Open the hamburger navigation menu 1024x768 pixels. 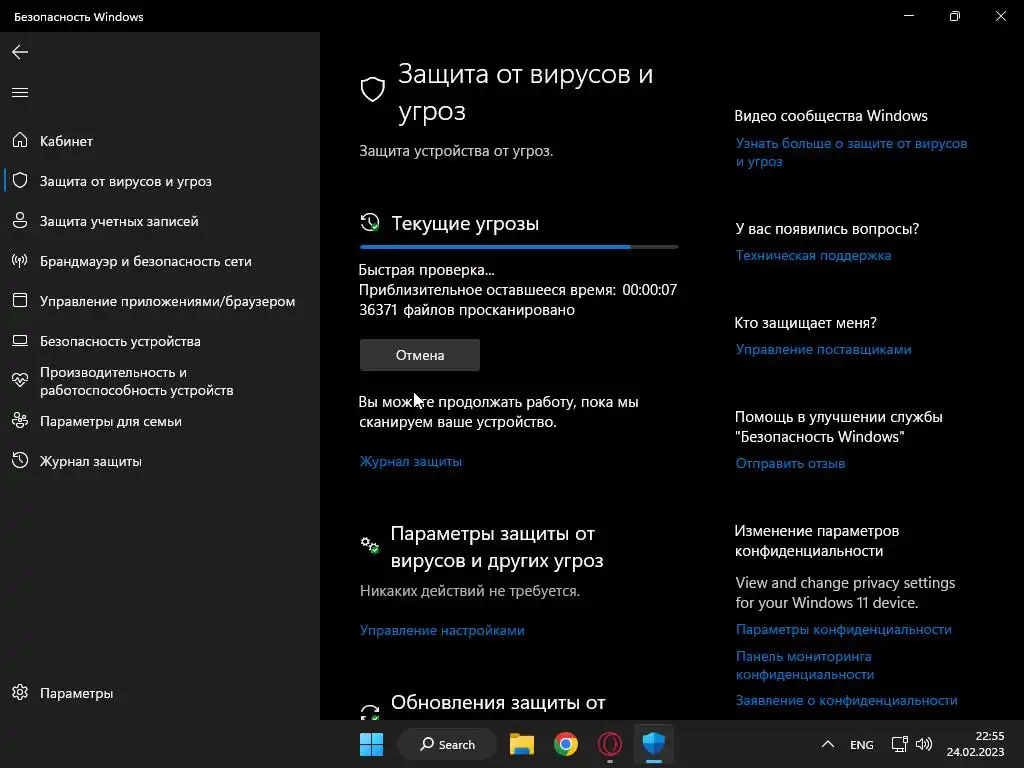(x=20, y=92)
